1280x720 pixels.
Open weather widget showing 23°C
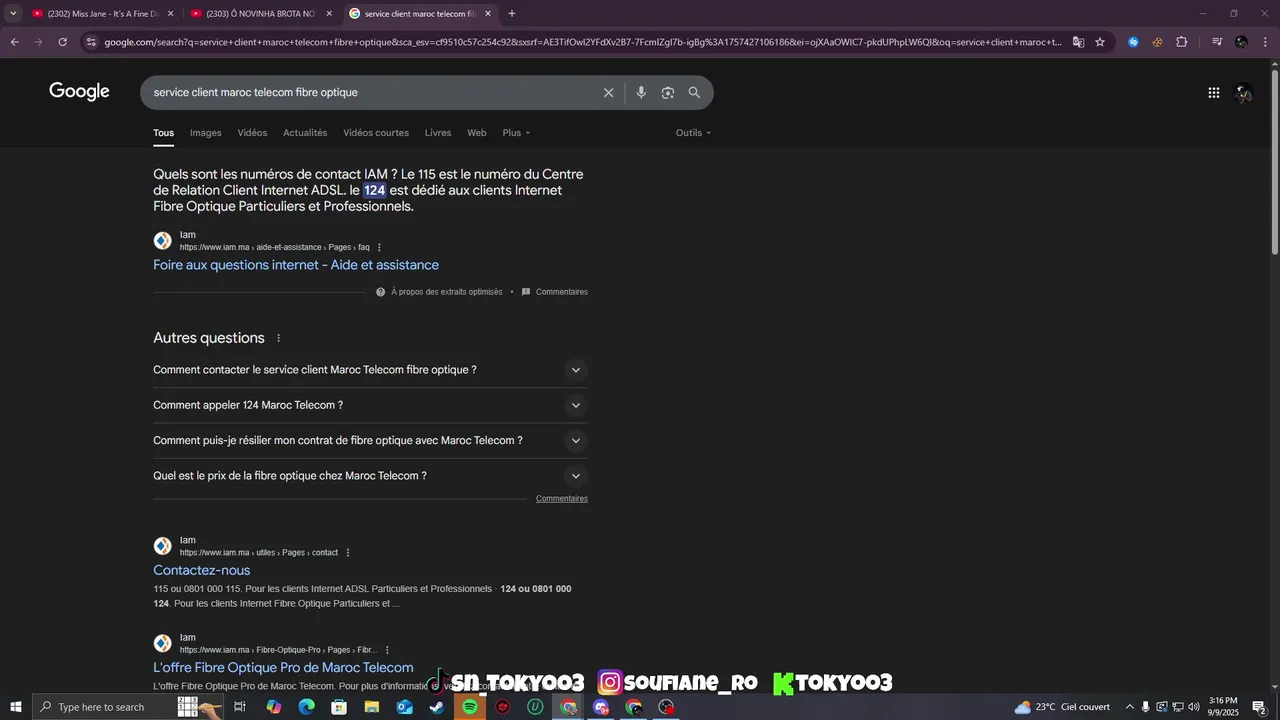pos(1062,707)
